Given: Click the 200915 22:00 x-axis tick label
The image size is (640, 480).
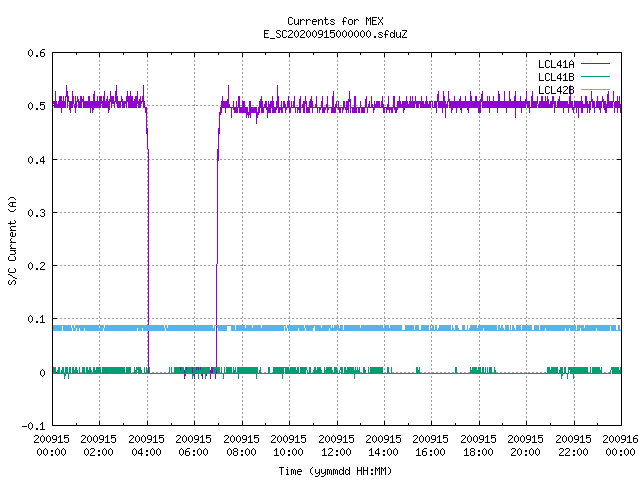Looking at the screenshot, I should coord(573,445).
